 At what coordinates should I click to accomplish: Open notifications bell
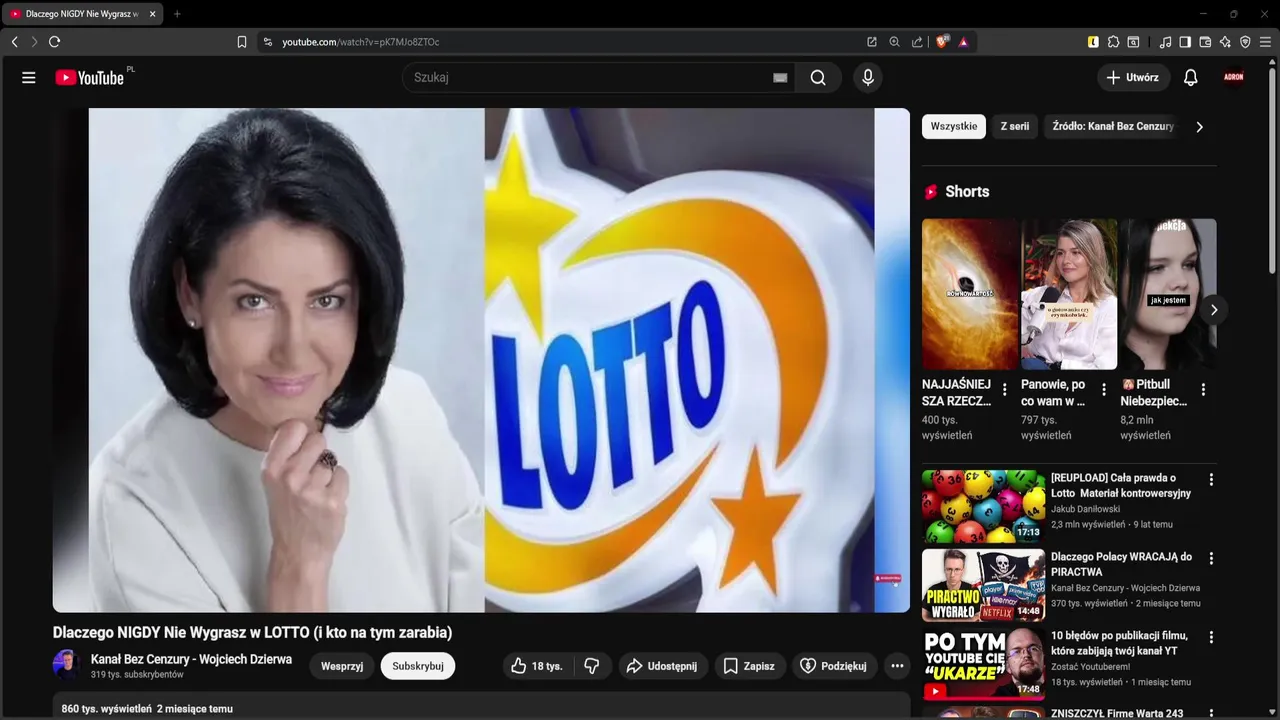click(x=1190, y=77)
